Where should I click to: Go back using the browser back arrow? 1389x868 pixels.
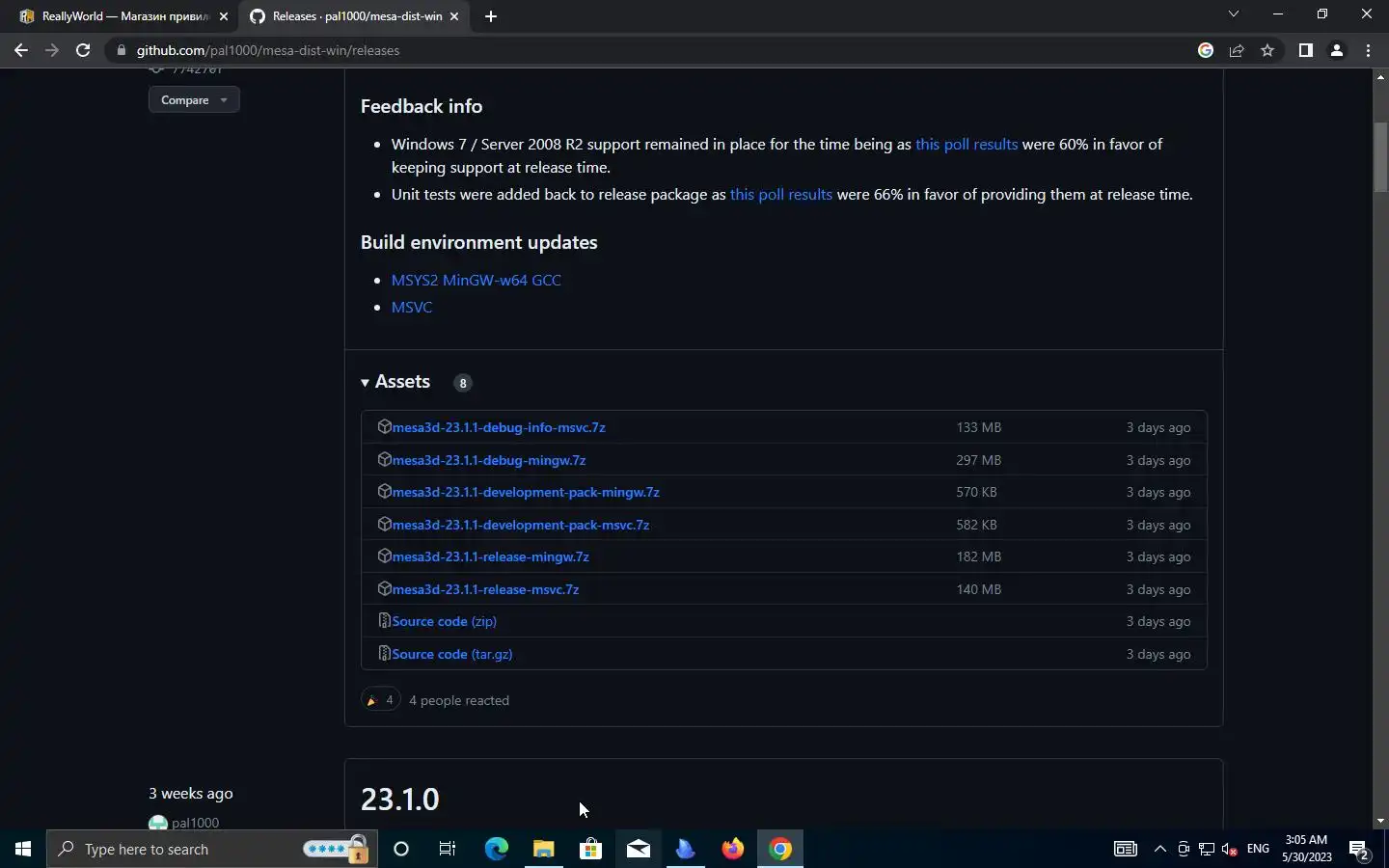[x=21, y=50]
